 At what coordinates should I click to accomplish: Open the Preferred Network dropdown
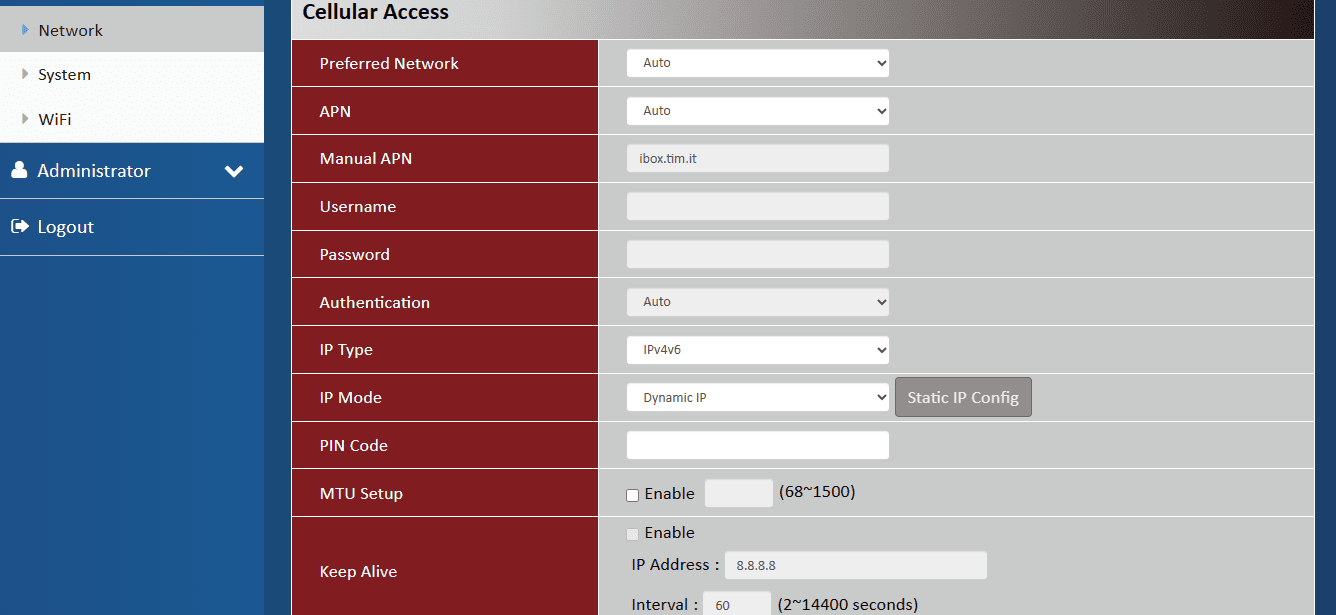pyautogui.click(x=757, y=63)
